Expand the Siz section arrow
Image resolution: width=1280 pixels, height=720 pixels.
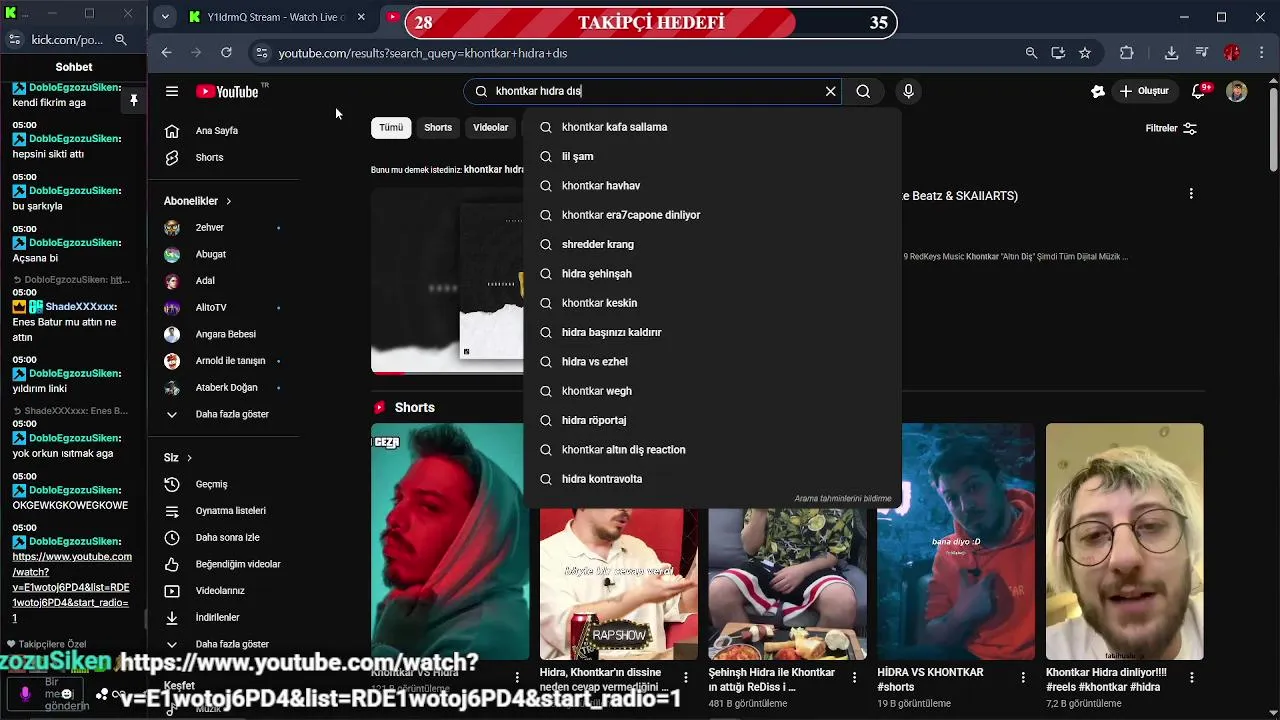[x=189, y=458]
